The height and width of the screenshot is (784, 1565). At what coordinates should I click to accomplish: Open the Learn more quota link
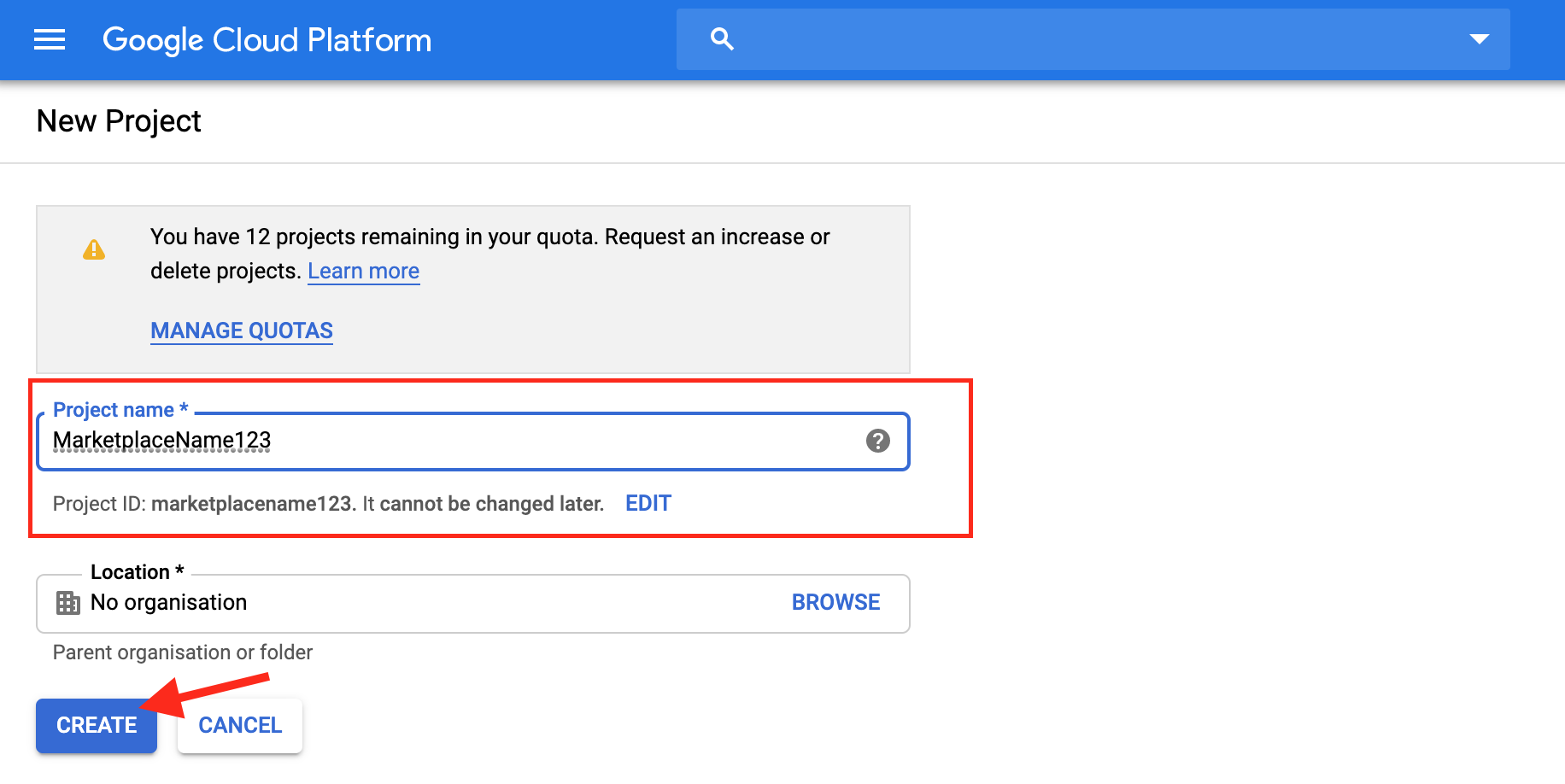click(x=363, y=272)
